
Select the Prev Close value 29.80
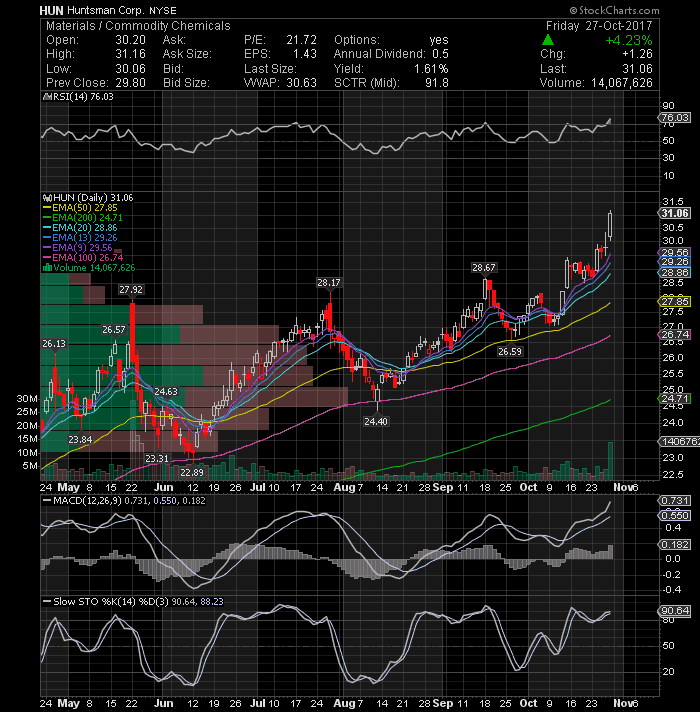pos(130,83)
